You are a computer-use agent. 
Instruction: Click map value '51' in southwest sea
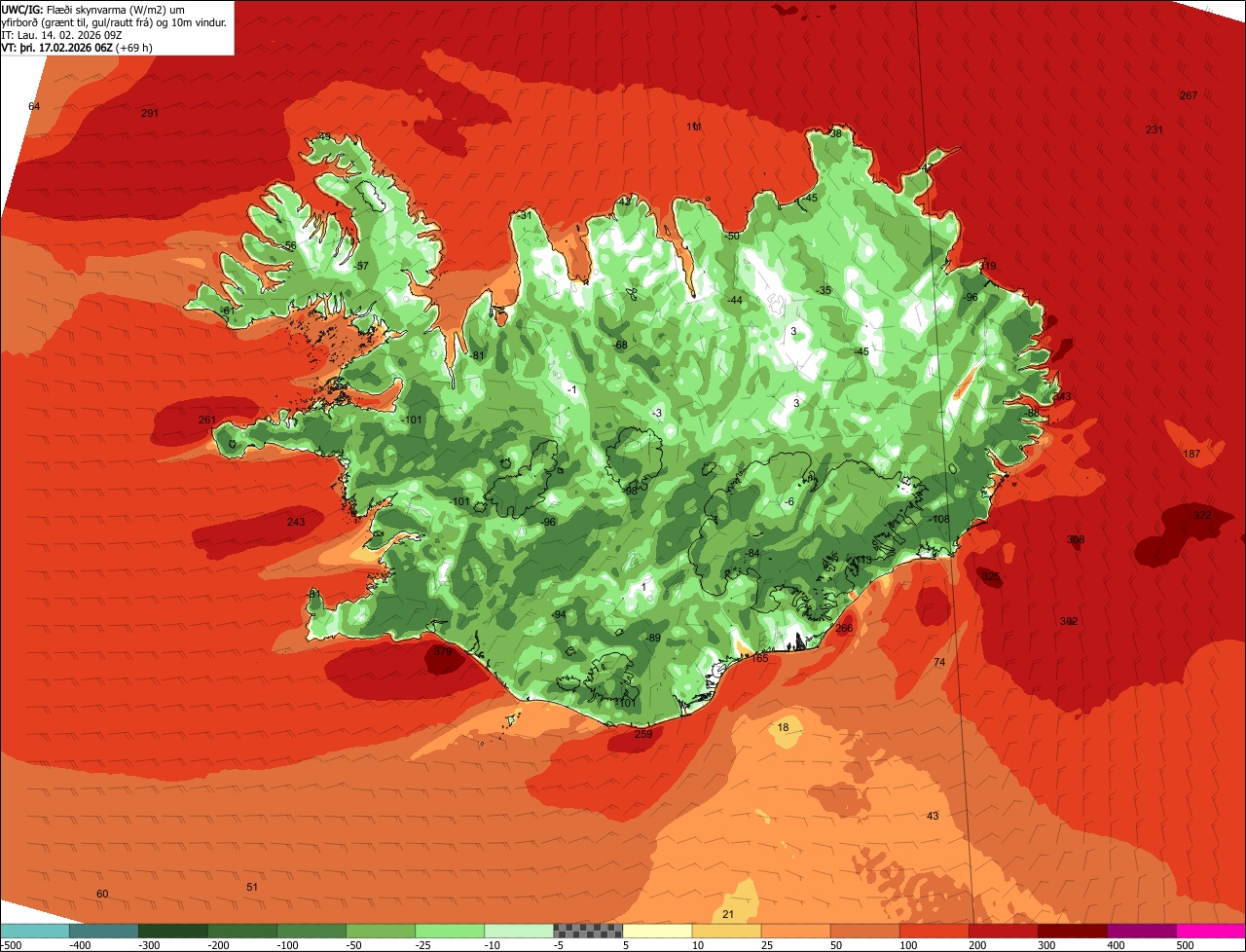point(252,887)
